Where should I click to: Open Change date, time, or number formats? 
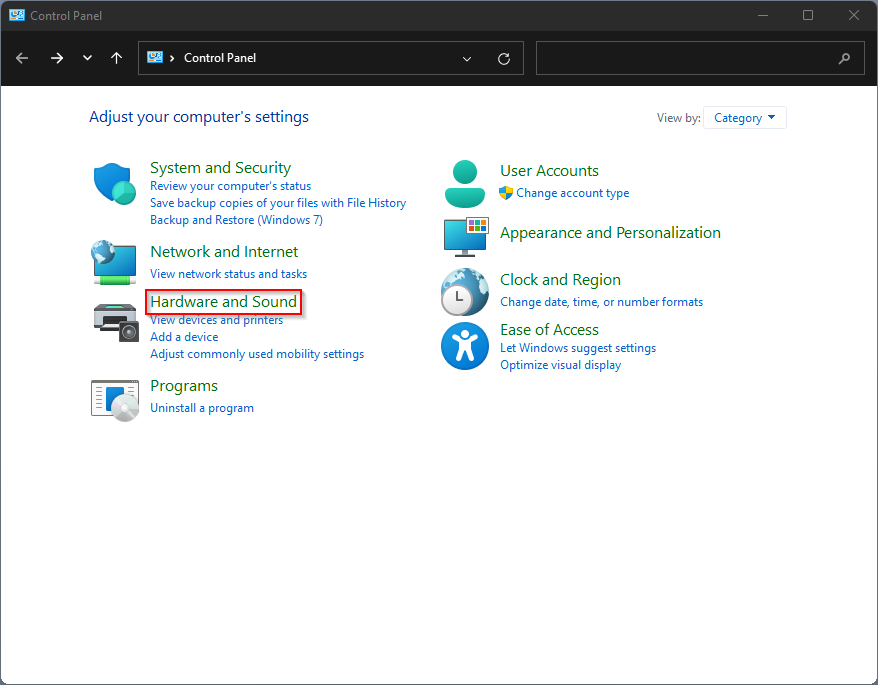[x=601, y=302]
